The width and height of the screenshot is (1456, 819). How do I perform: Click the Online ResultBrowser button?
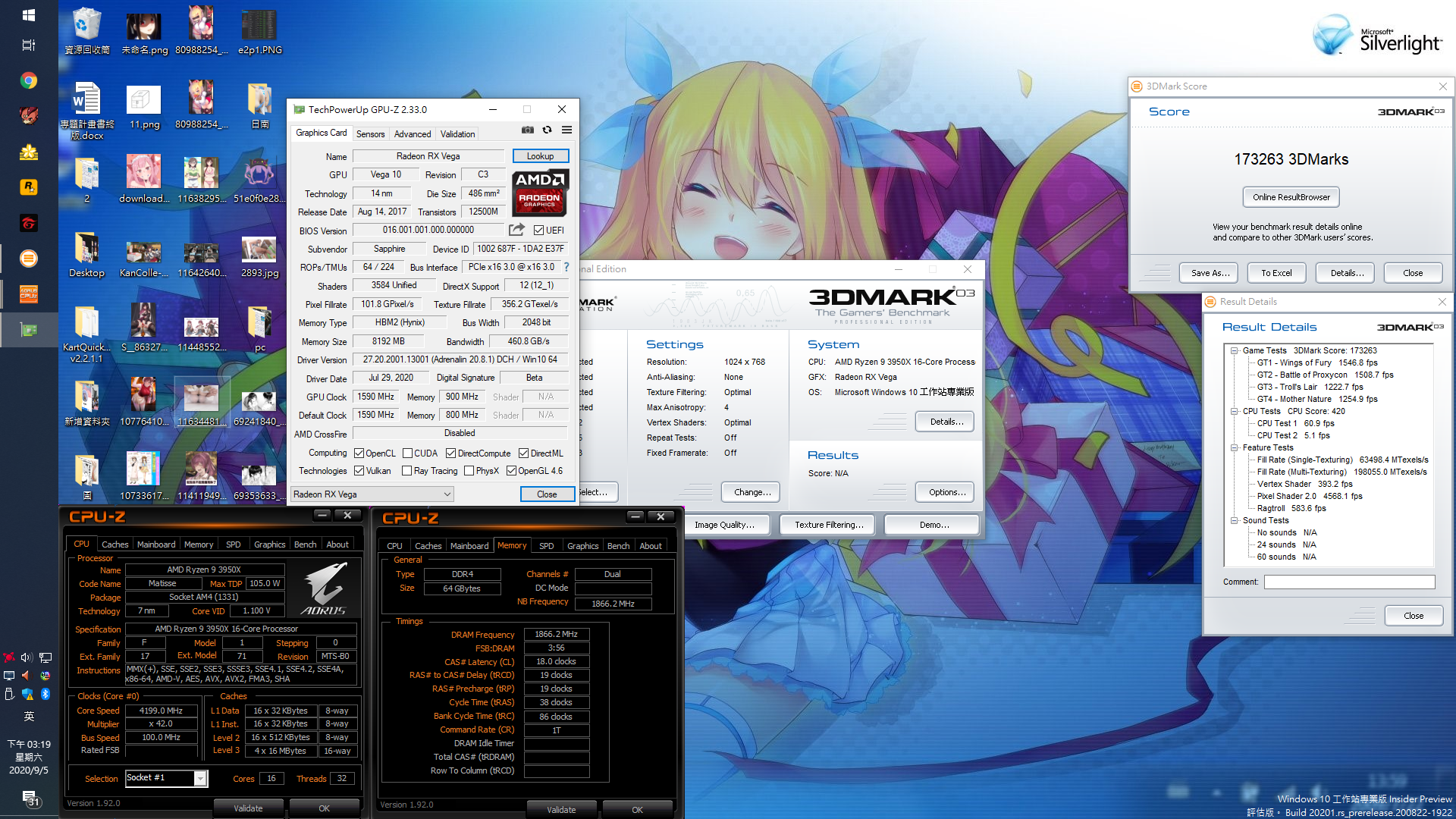(1291, 197)
